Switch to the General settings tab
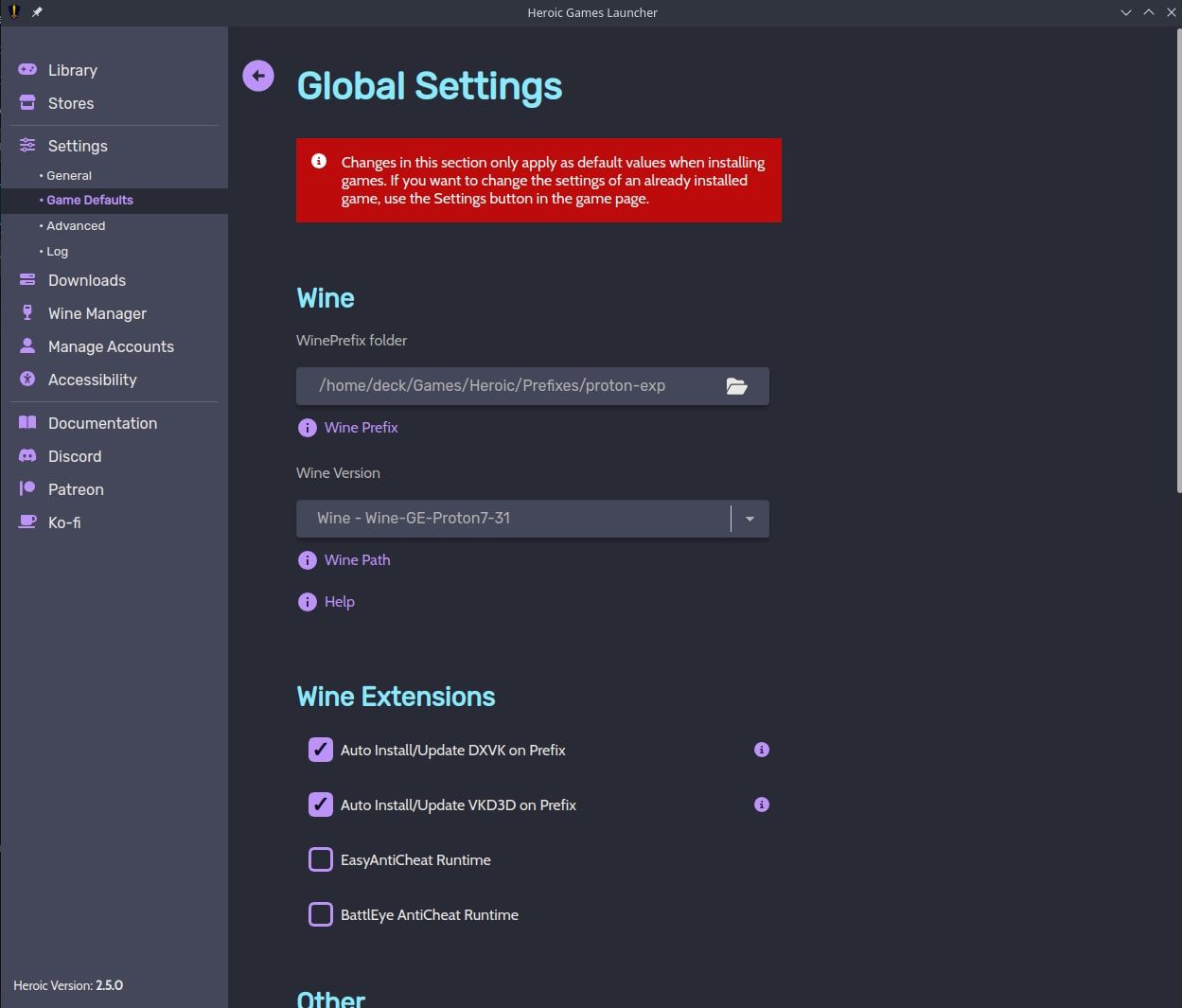The image size is (1182, 1008). point(68,174)
